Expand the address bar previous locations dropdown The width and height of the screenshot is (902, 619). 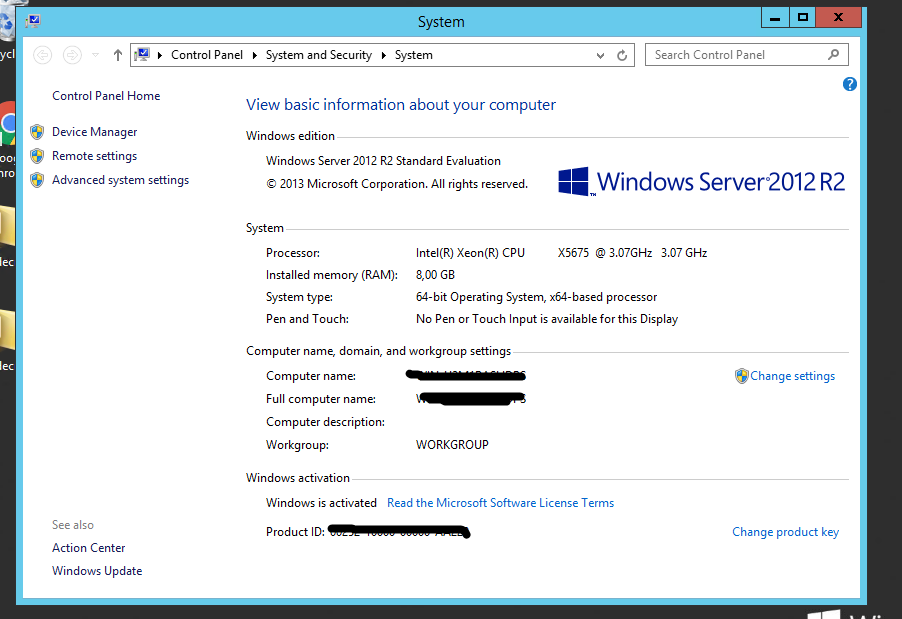point(600,55)
